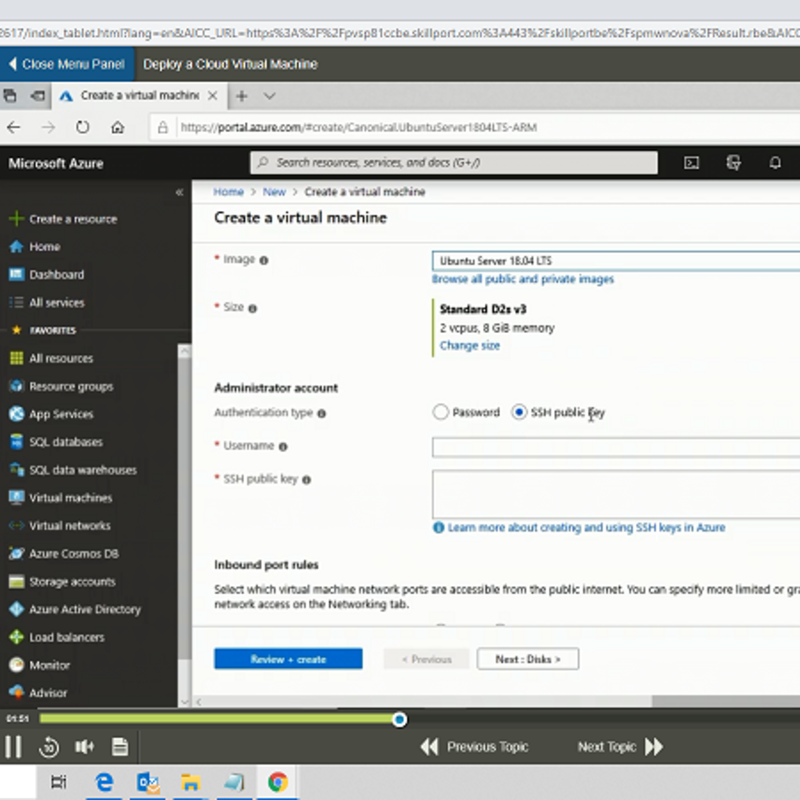Open Load balancers icon

coord(16,637)
